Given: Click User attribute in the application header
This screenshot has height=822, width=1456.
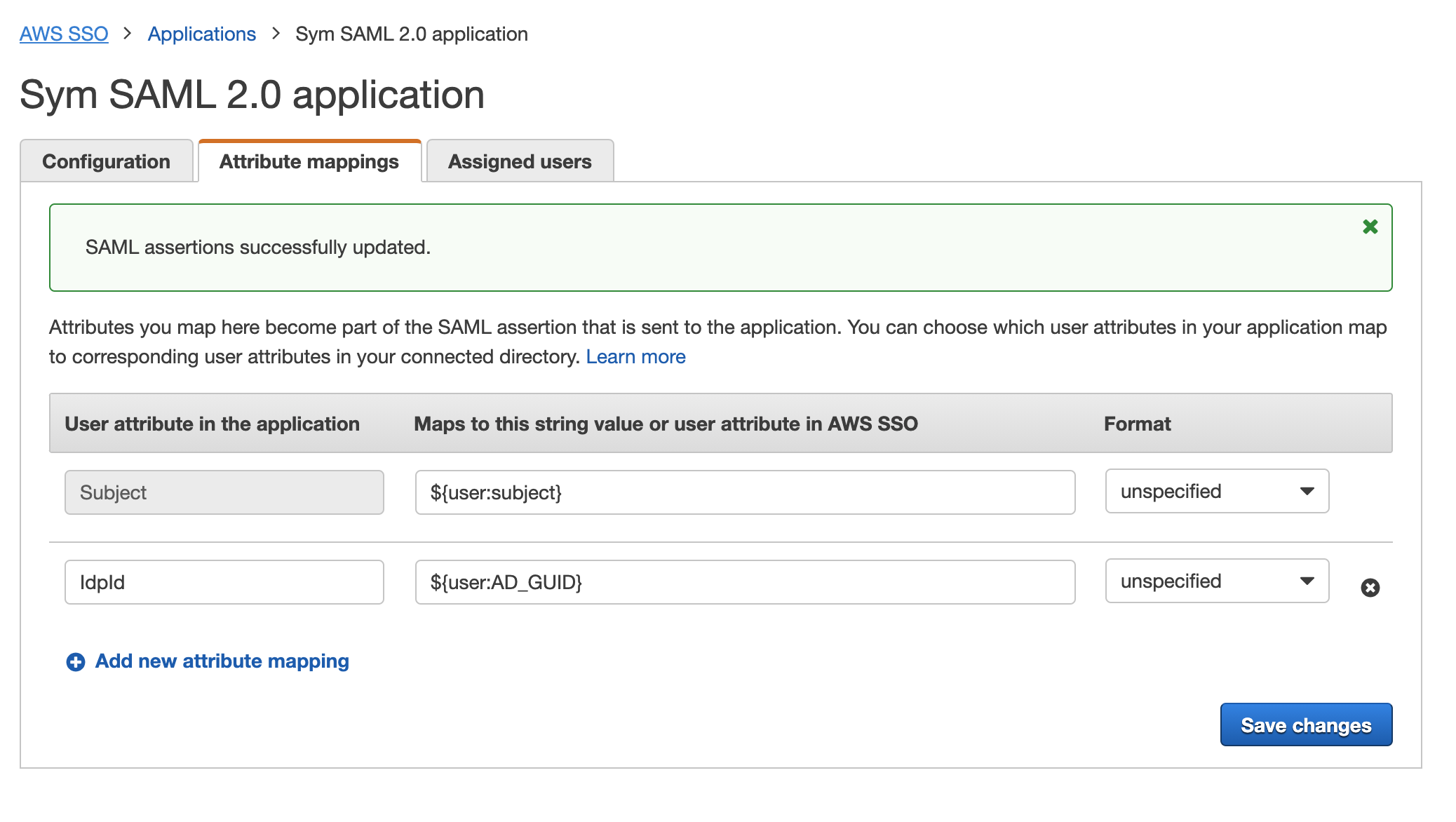Looking at the screenshot, I should coord(212,424).
